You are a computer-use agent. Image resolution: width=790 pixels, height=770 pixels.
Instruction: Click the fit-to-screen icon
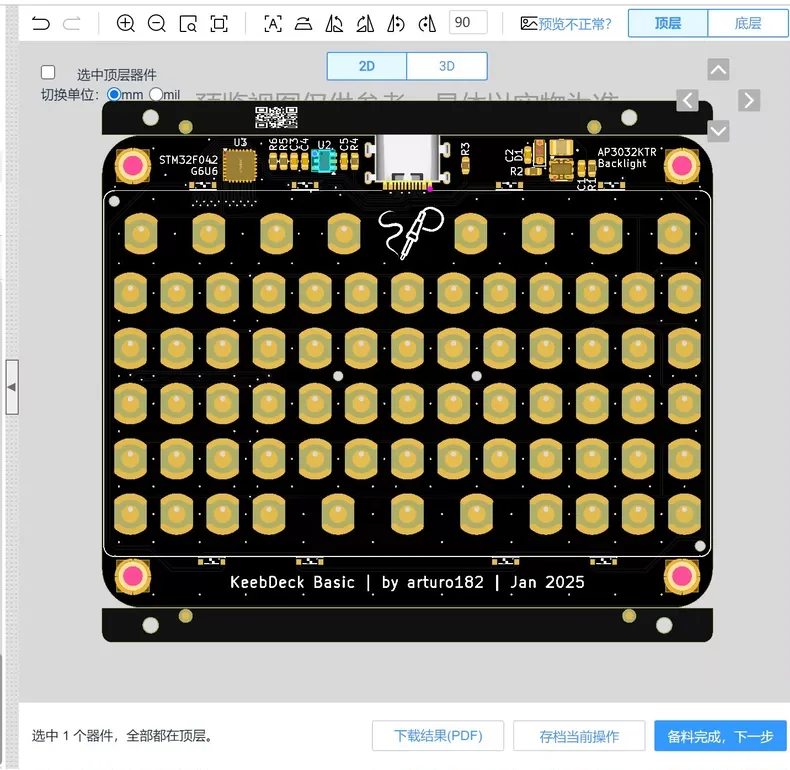[219, 23]
